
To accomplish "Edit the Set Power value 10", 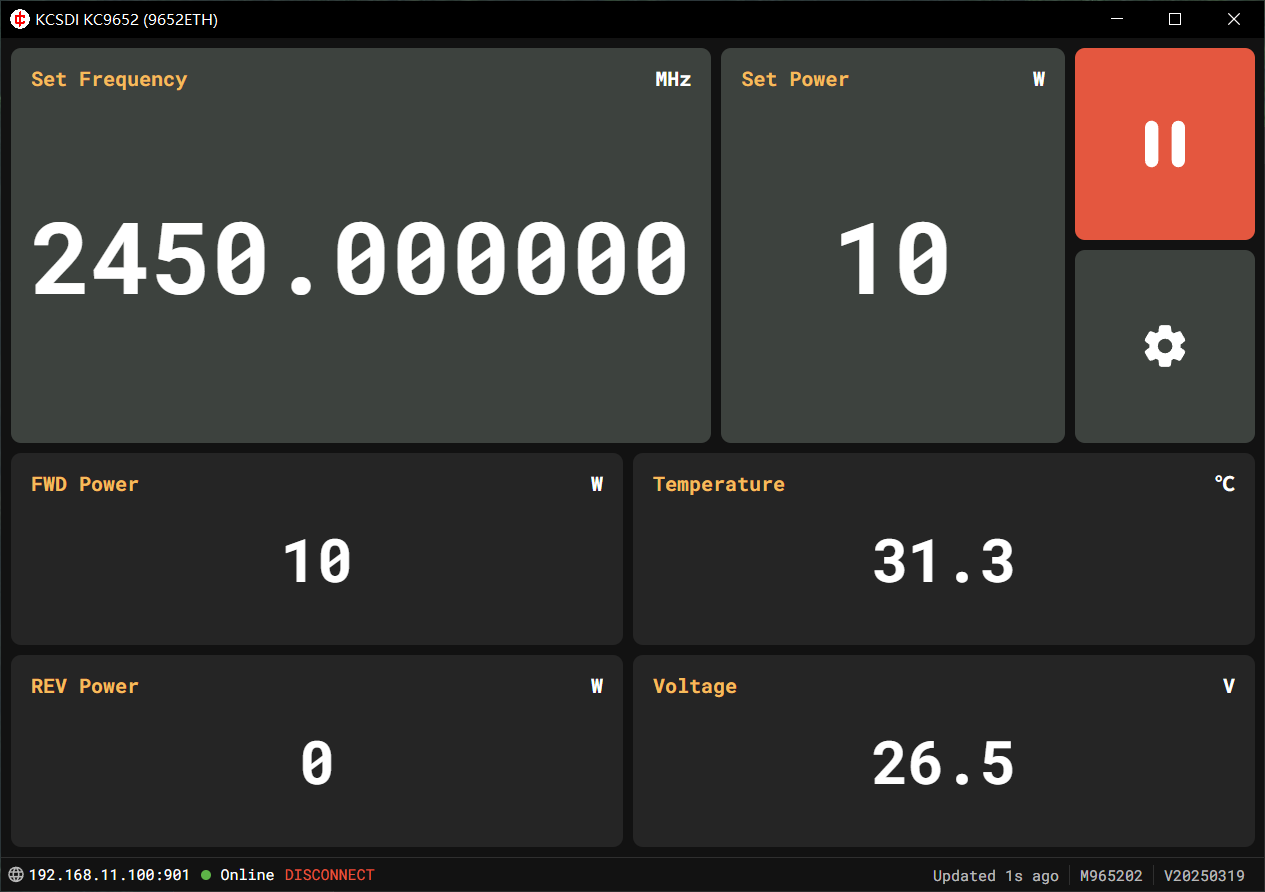I will click(x=892, y=260).
